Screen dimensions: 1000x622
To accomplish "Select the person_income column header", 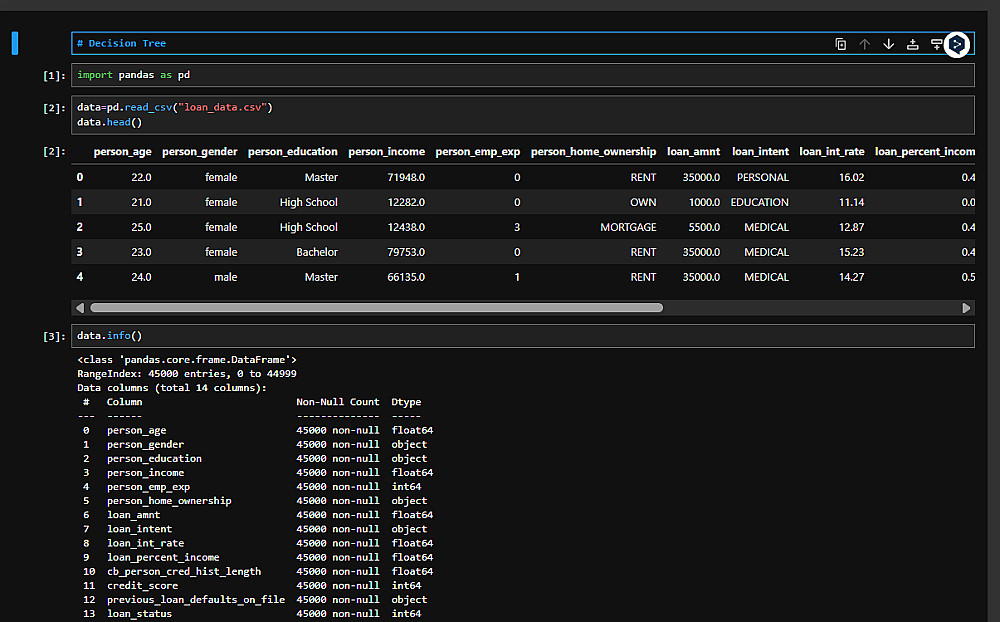I will tap(386, 152).
